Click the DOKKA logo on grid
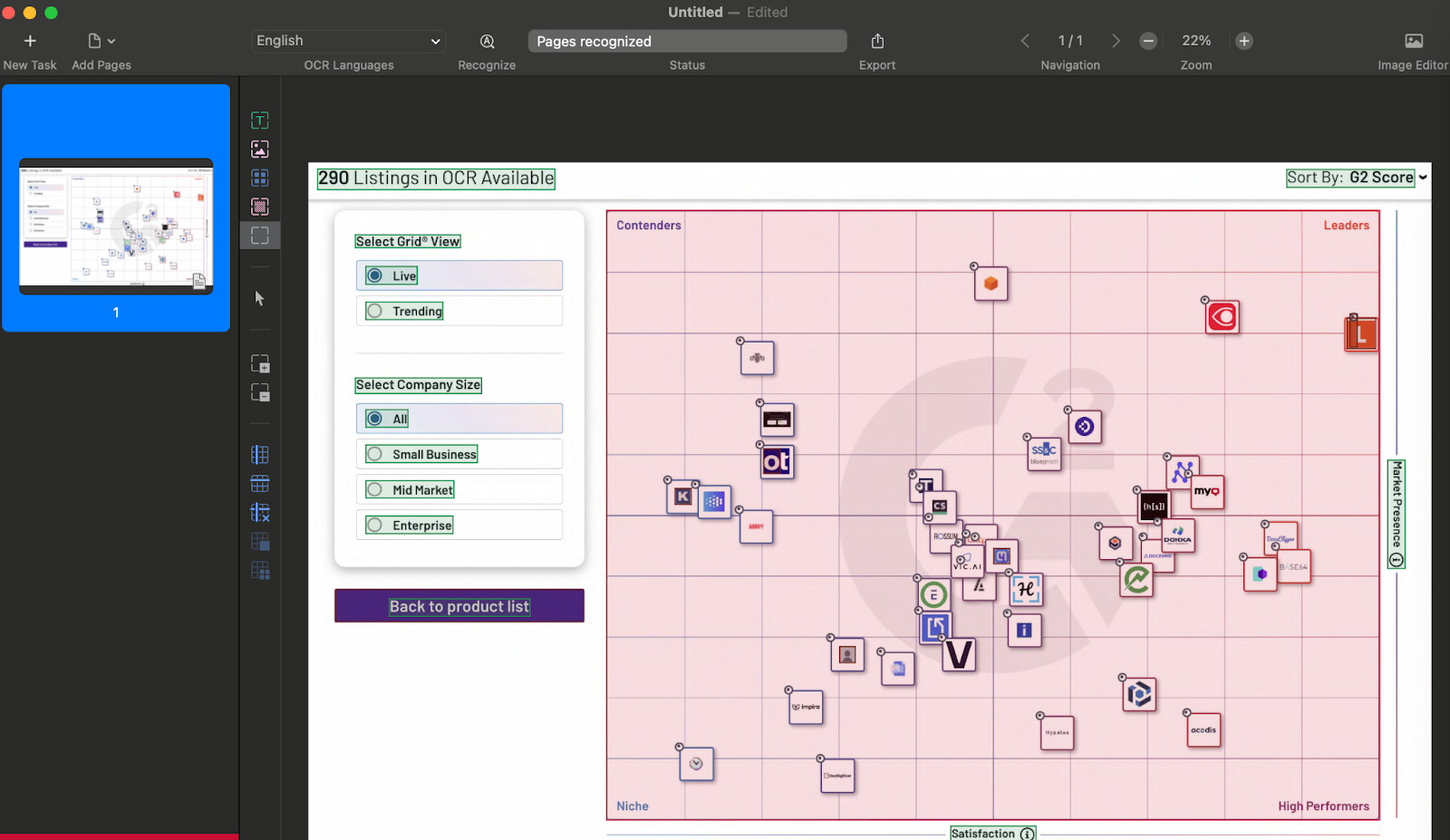 tap(1178, 535)
